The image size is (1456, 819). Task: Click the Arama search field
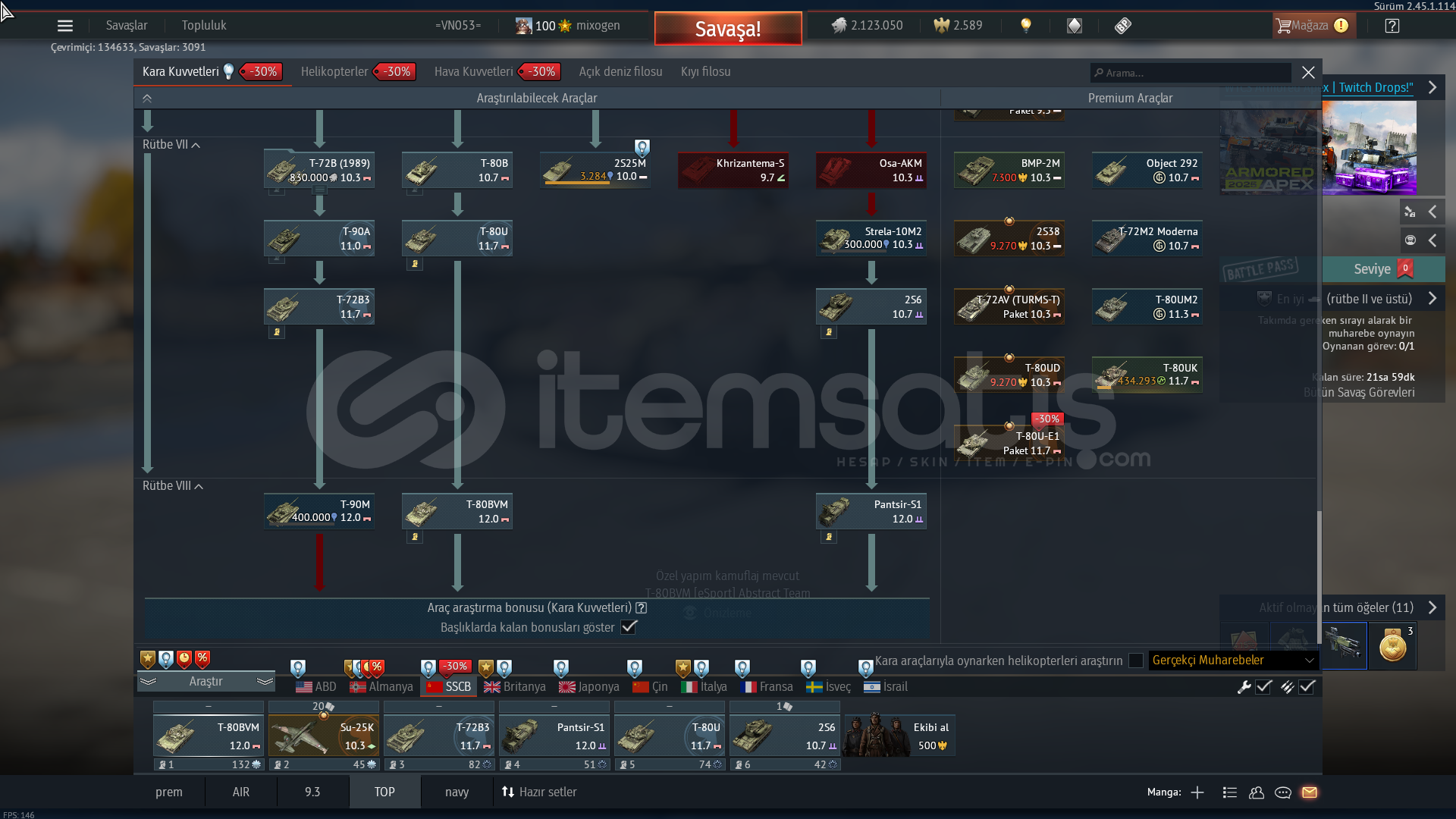tap(1191, 73)
